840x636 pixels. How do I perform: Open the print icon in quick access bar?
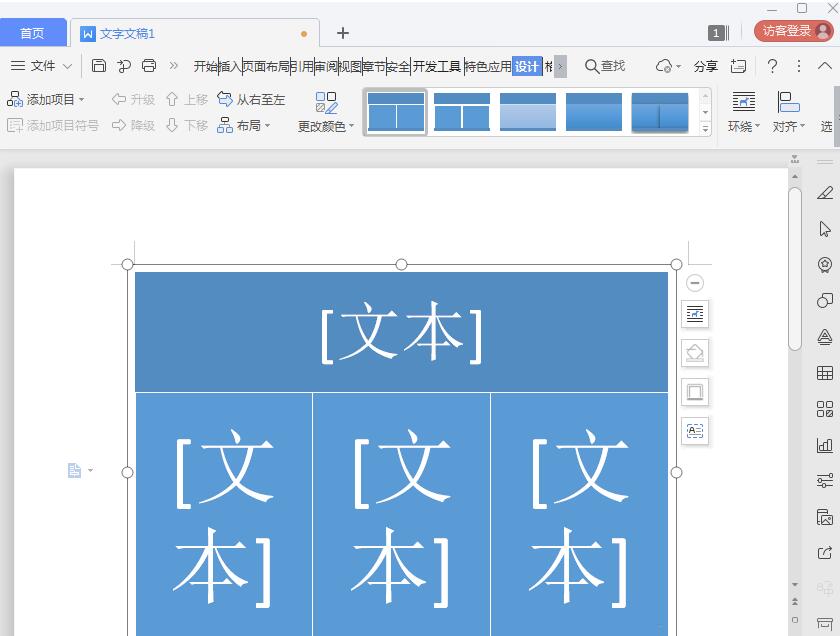tap(149, 64)
